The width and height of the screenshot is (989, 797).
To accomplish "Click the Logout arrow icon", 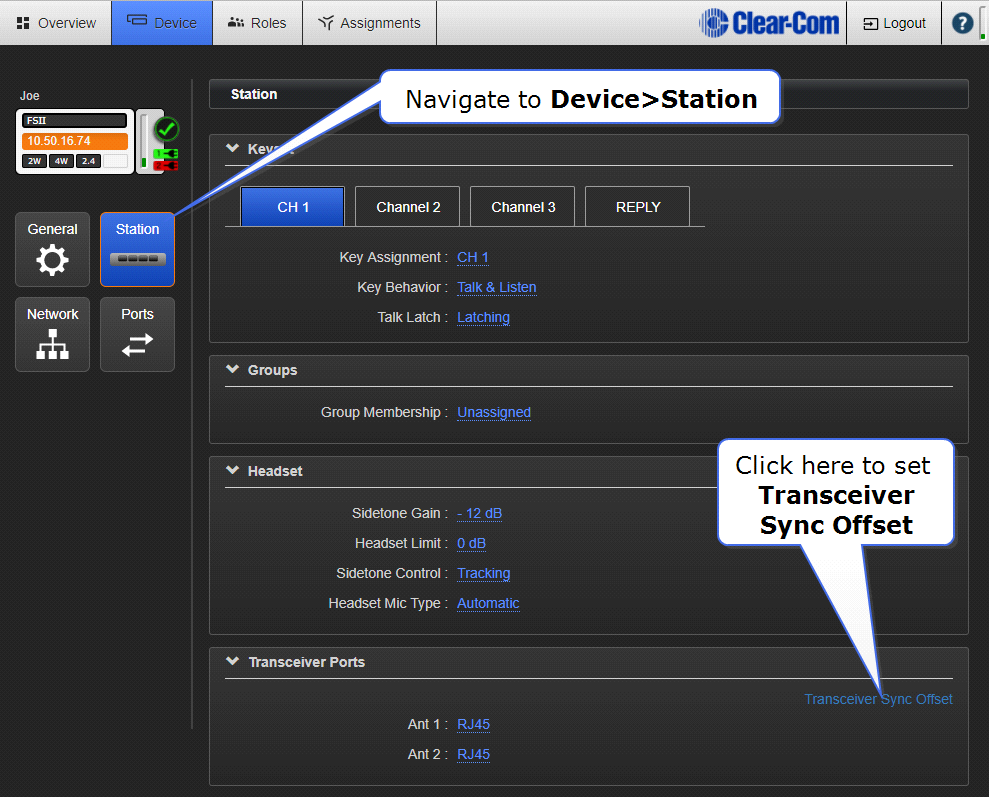I will [x=870, y=24].
